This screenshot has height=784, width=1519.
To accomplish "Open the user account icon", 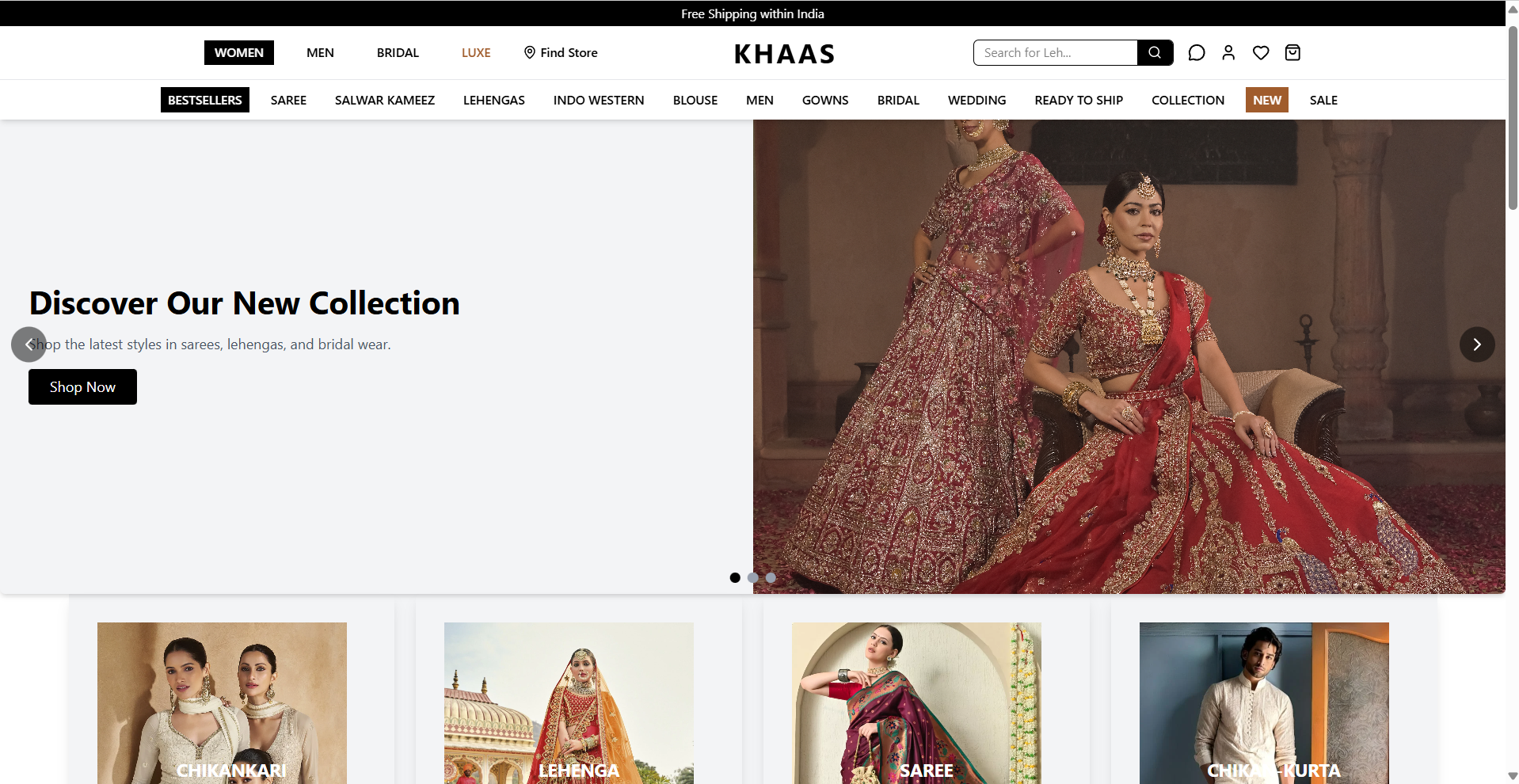I will point(1228,53).
